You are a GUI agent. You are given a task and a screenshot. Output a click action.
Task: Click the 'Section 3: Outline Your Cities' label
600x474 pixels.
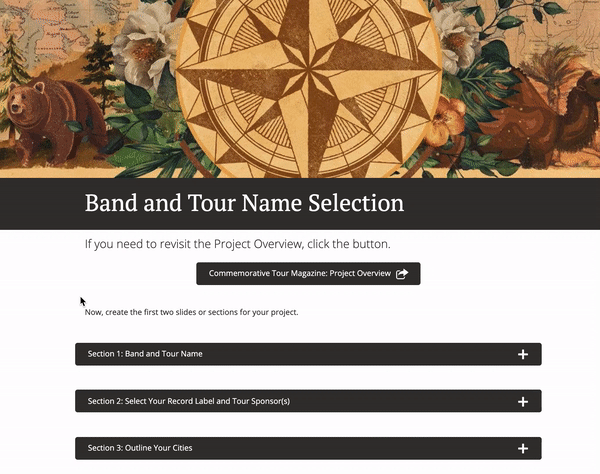[140, 448]
